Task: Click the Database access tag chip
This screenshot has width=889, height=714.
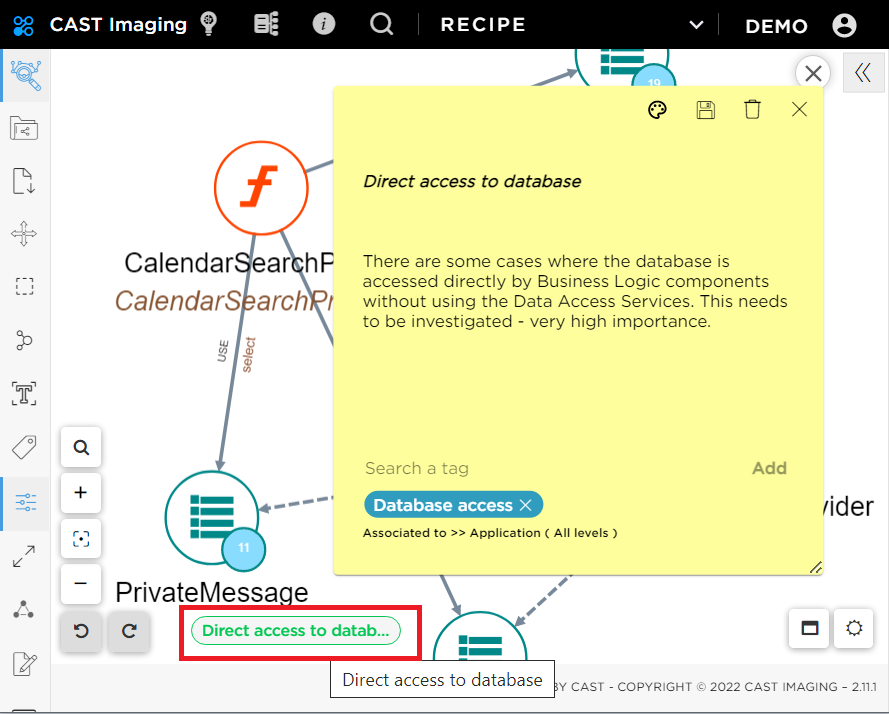Action: tap(454, 505)
